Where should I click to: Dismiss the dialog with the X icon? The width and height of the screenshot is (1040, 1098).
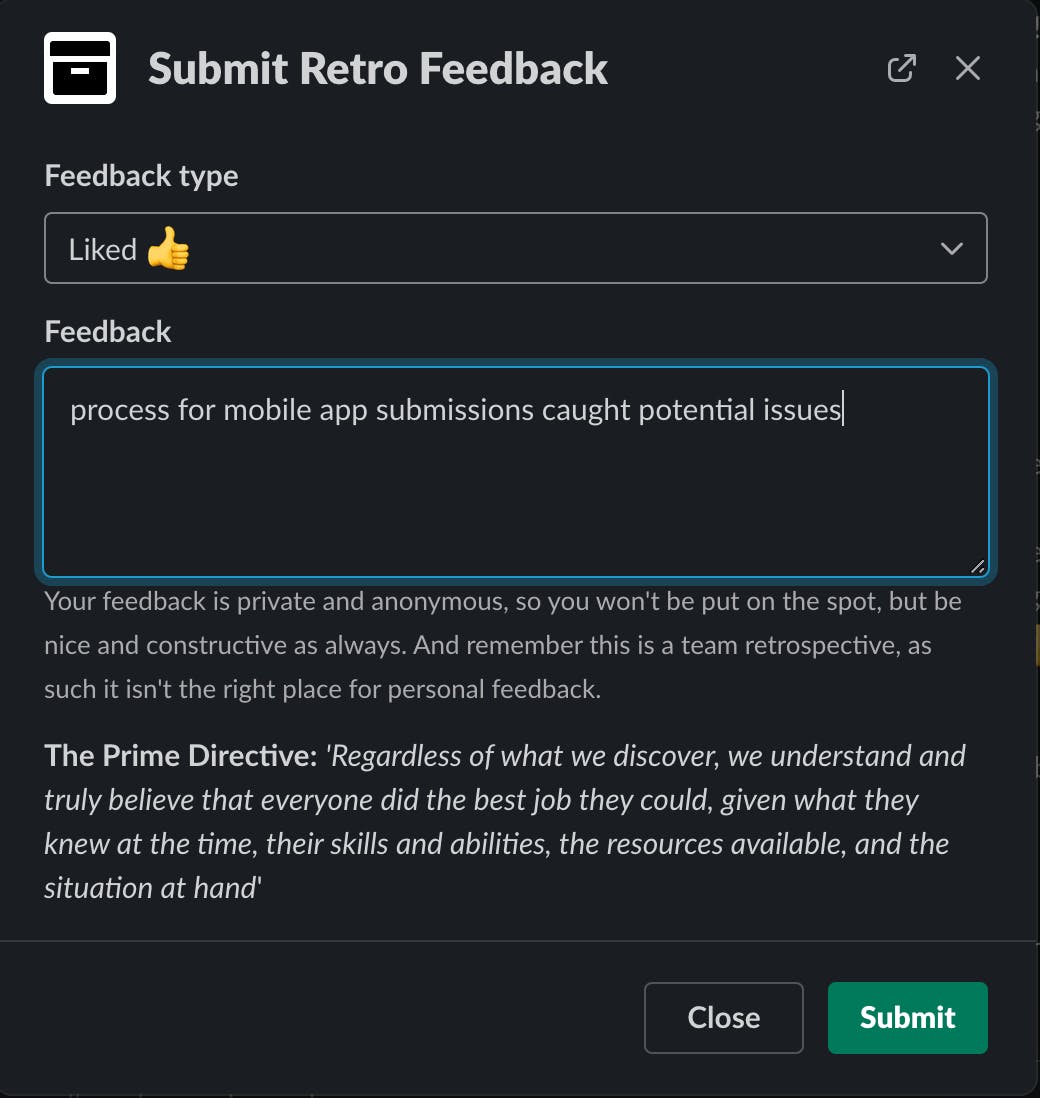pos(967,68)
